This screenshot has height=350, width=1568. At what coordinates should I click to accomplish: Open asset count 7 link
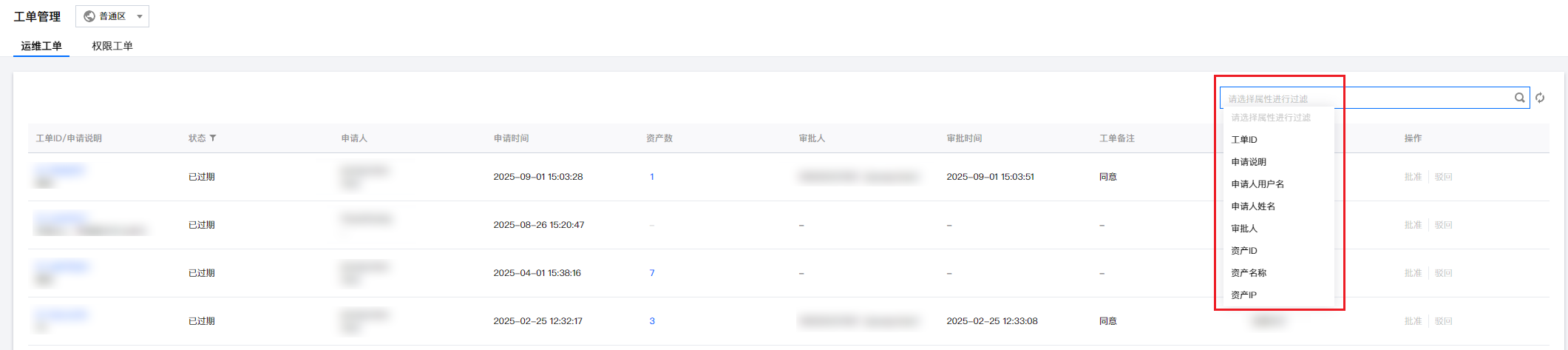[652, 273]
